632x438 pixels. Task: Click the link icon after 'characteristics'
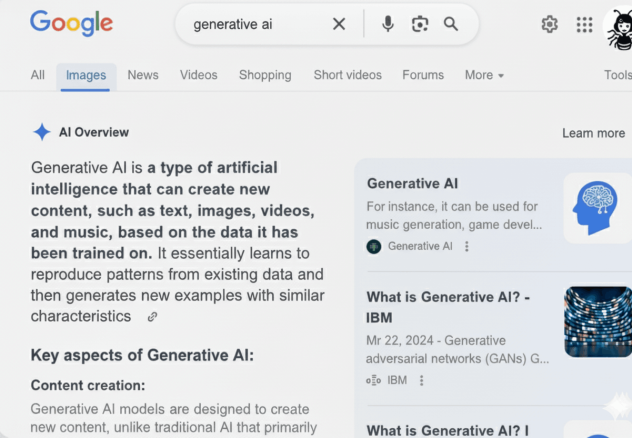pos(152,317)
